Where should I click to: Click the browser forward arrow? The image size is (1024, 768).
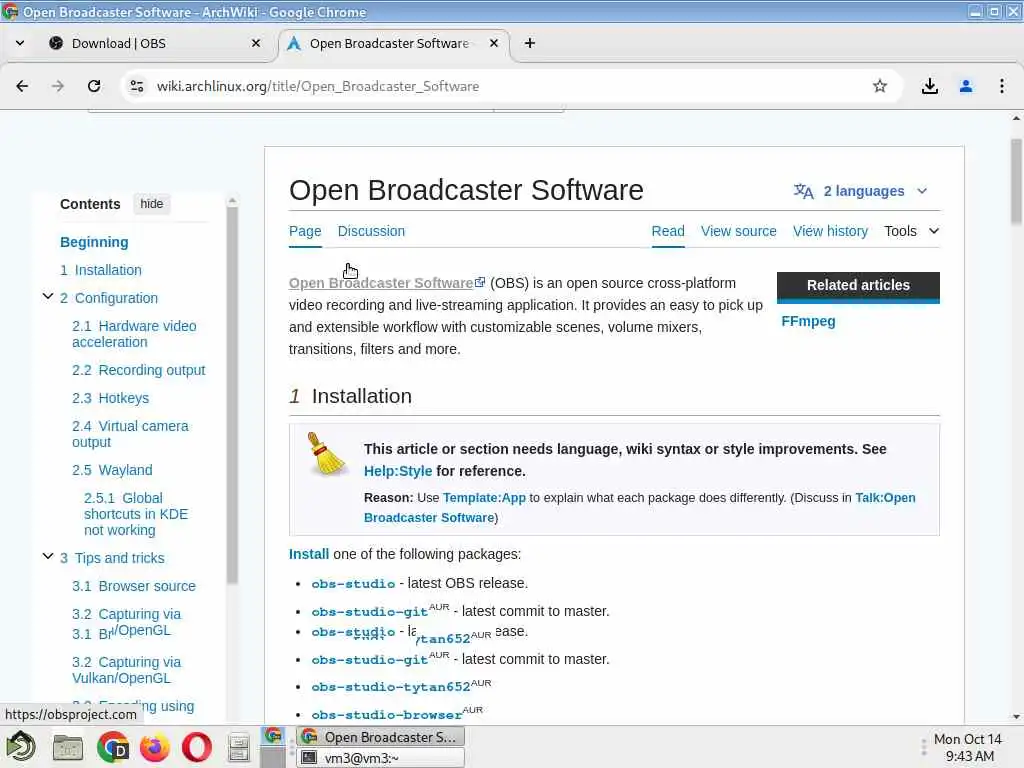pyautogui.click(x=58, y=86)
